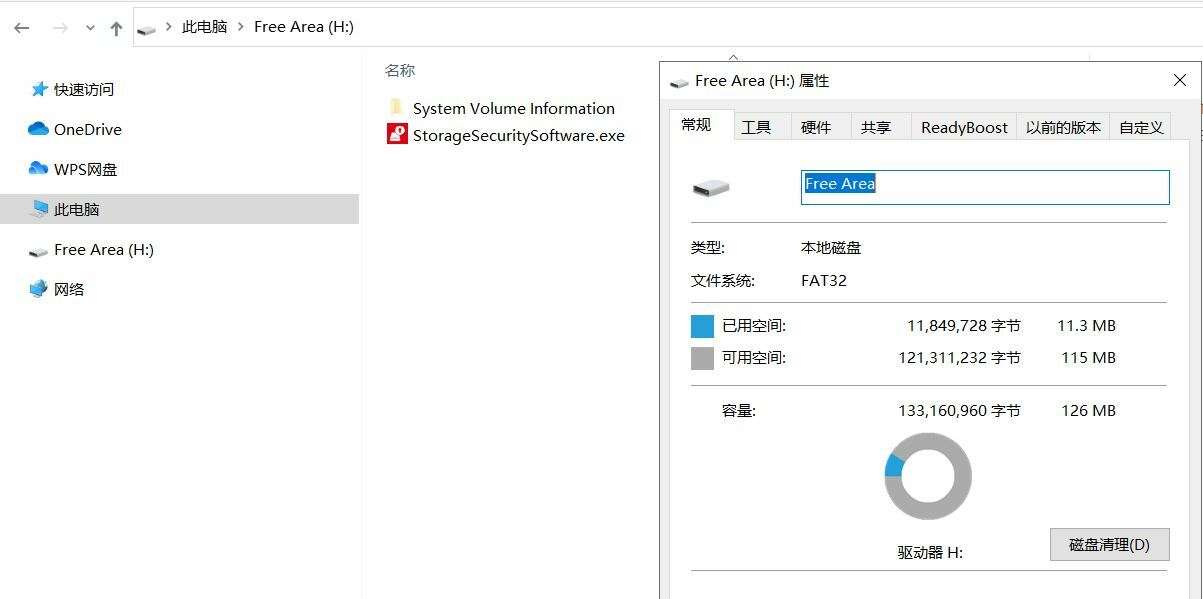Click the FAT32 file system value

point(824,280)
